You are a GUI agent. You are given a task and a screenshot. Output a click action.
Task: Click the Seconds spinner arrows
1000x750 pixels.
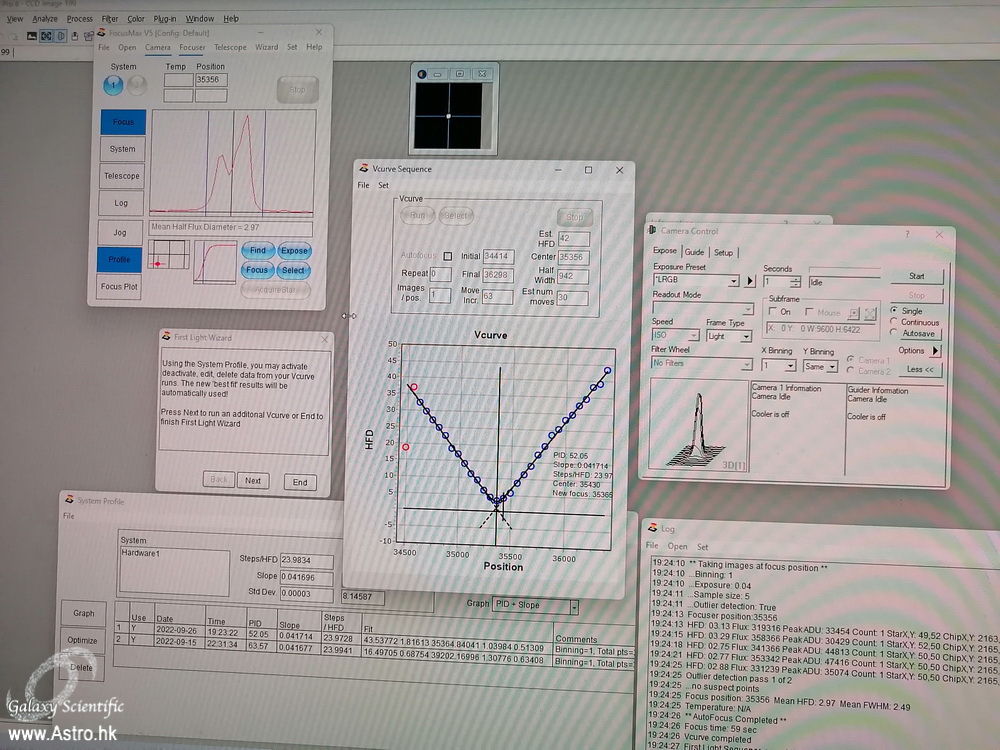796,282
